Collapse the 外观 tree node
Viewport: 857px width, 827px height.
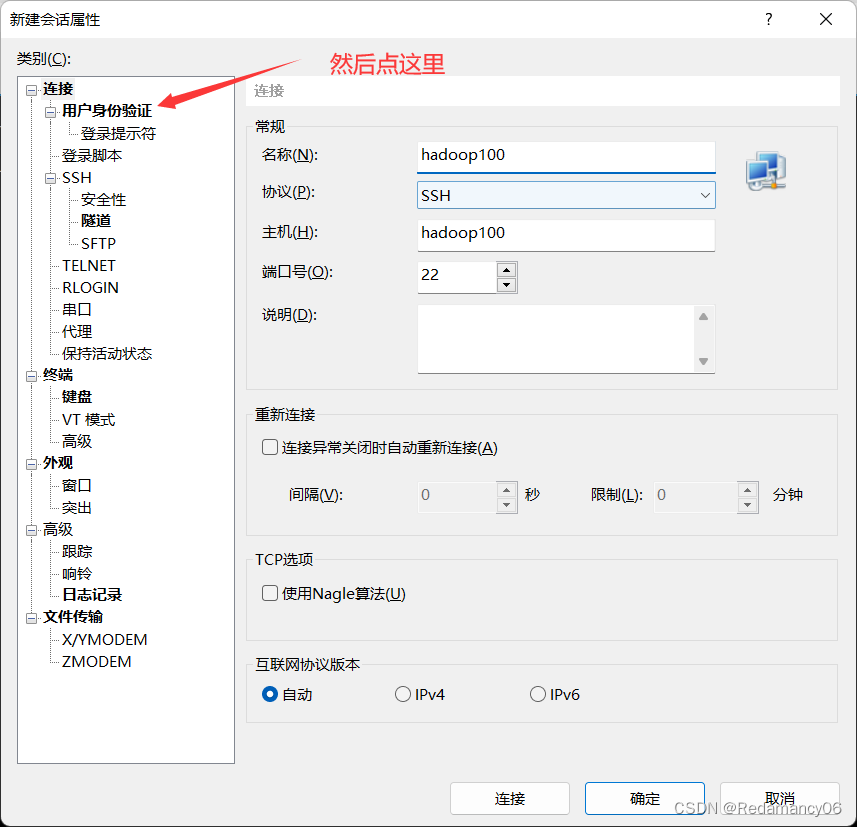(32, 464)
